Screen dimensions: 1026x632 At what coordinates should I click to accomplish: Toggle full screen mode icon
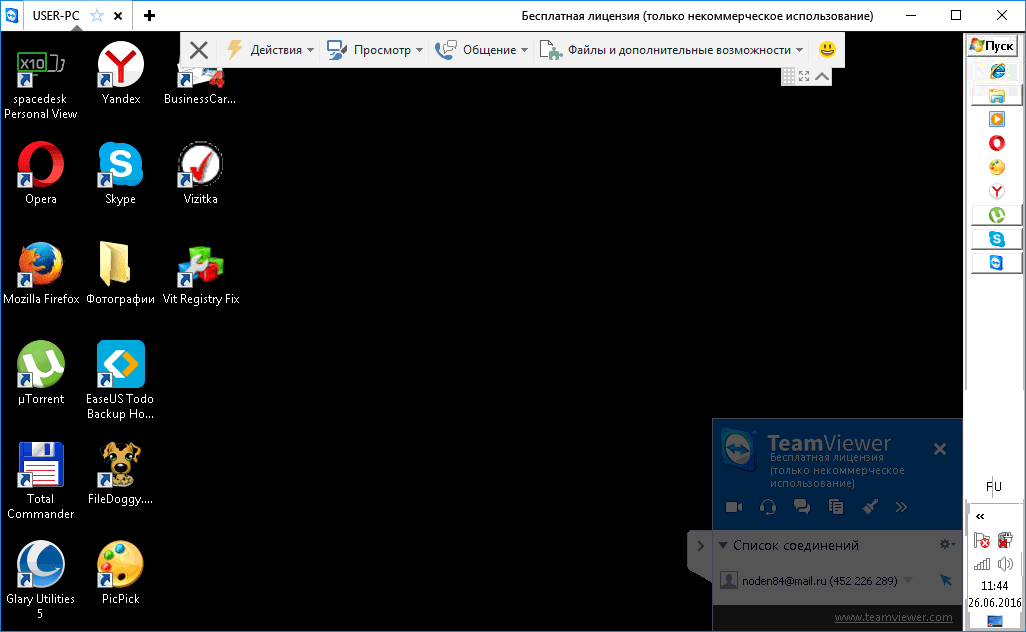(x=804, y=76)
